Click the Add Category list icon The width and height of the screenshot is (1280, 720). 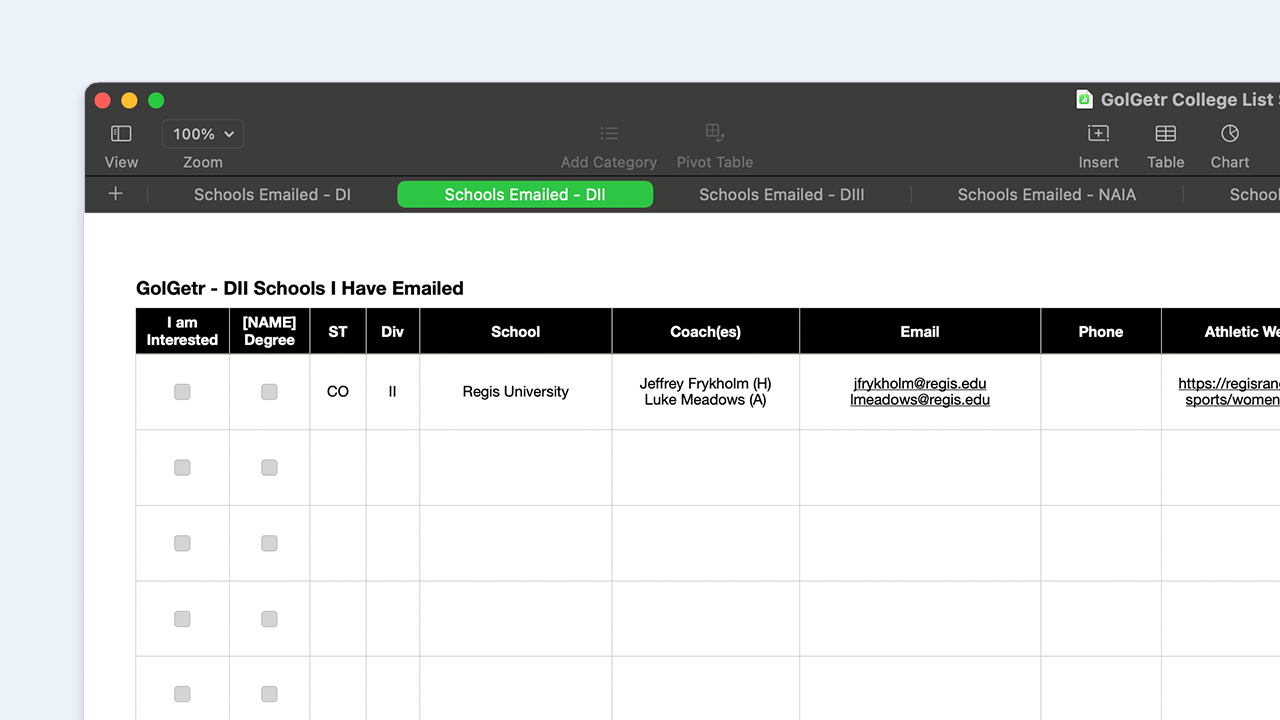click(x=609, y=133)
